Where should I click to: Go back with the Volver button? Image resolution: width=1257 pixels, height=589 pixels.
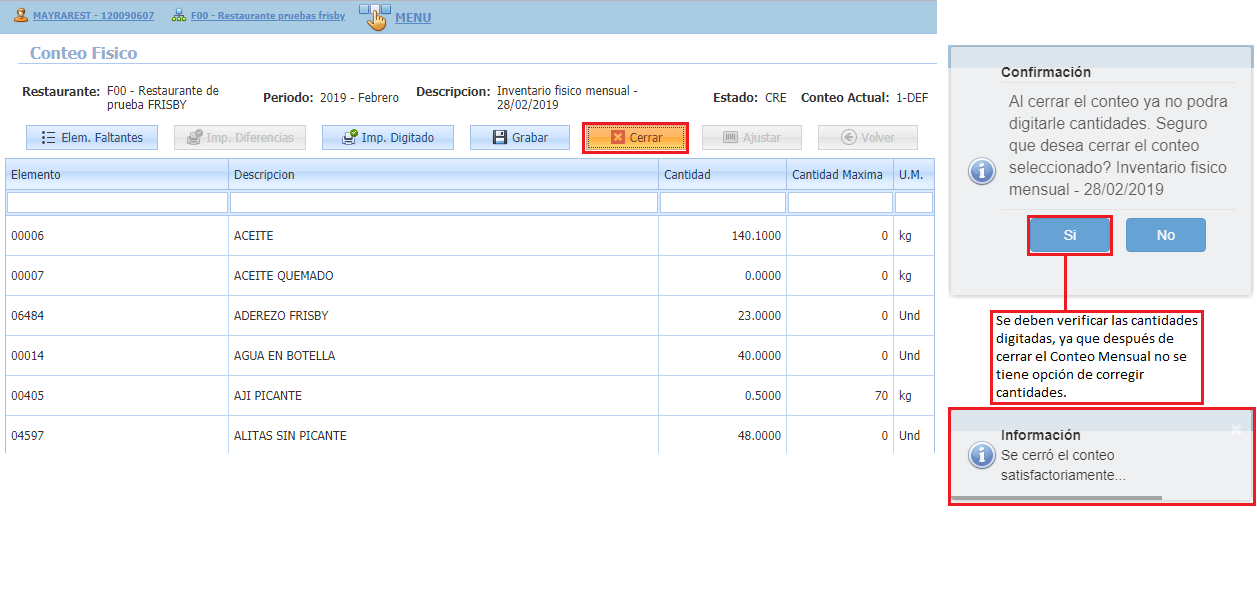(868, 138)
